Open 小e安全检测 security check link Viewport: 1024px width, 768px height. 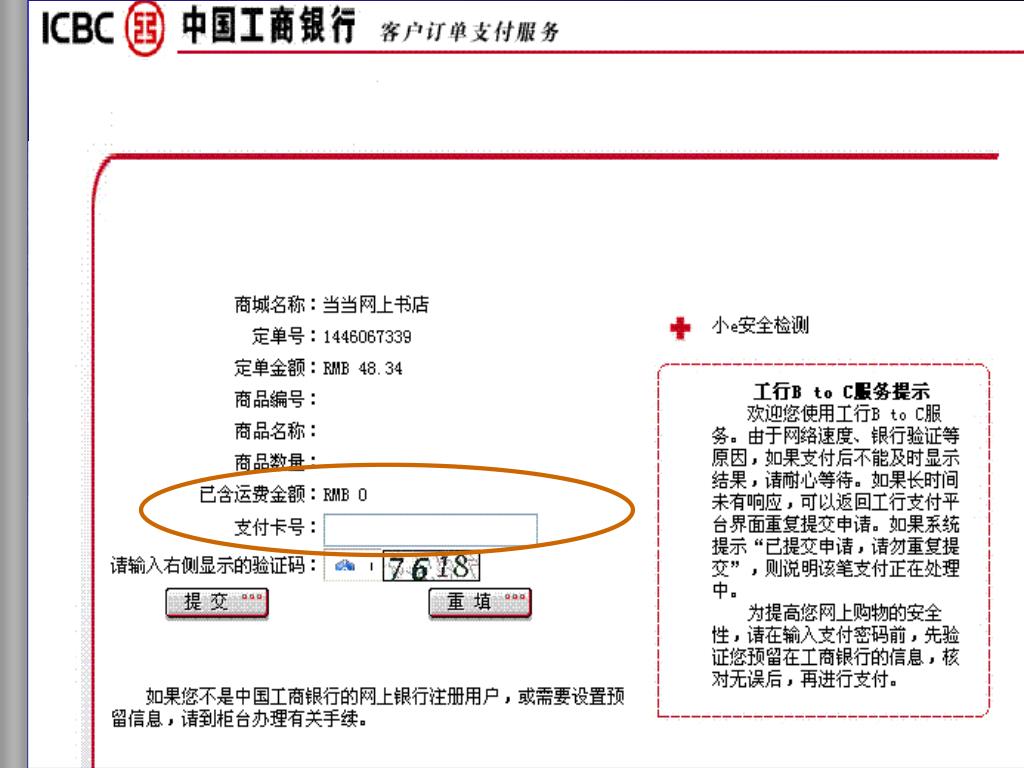pos(760,325)
